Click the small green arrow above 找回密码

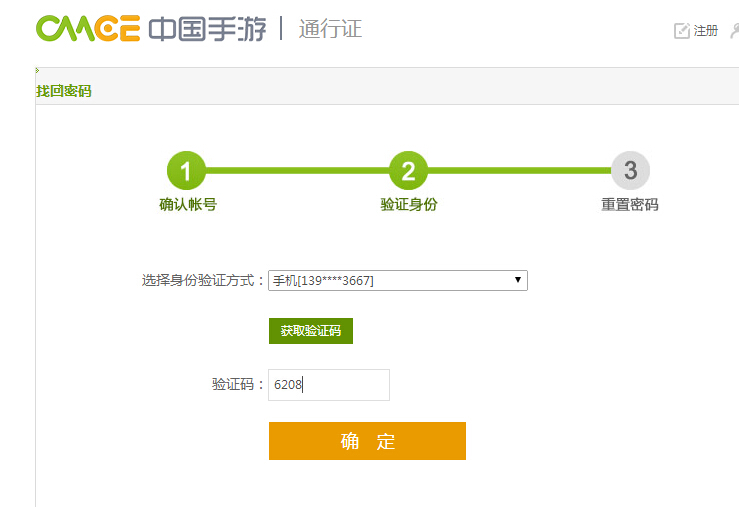pos(37,71)
